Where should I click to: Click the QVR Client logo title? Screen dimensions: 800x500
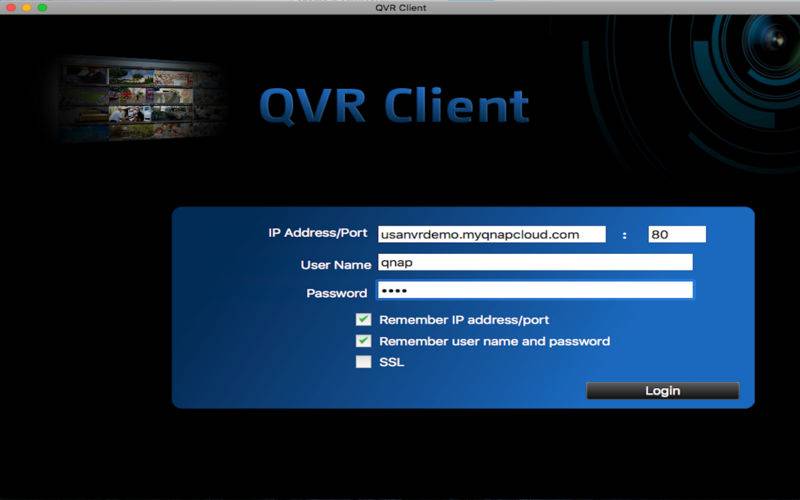(394, 106)
